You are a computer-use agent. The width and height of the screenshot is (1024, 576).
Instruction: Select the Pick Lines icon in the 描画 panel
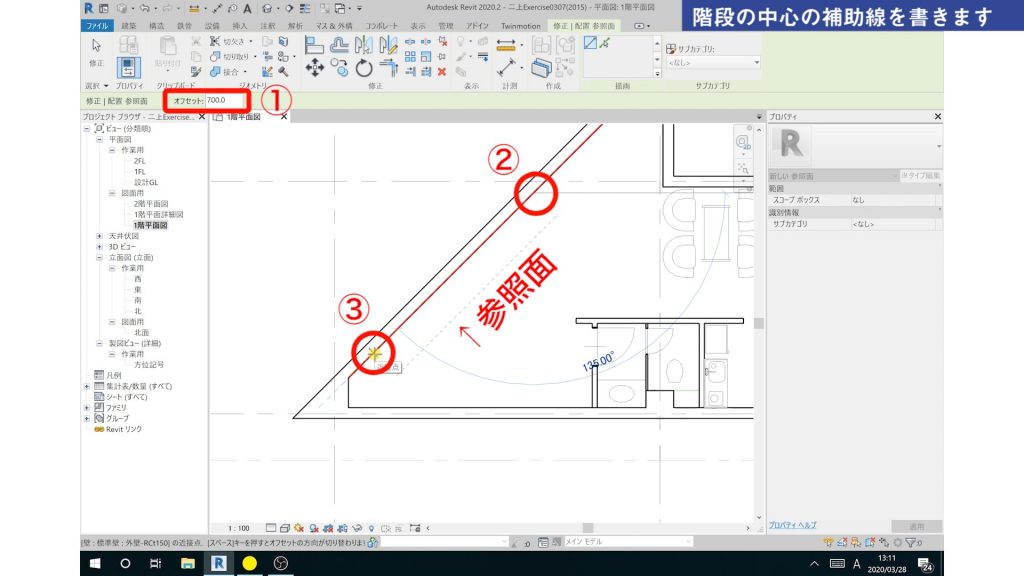click(x=605, y=43)
